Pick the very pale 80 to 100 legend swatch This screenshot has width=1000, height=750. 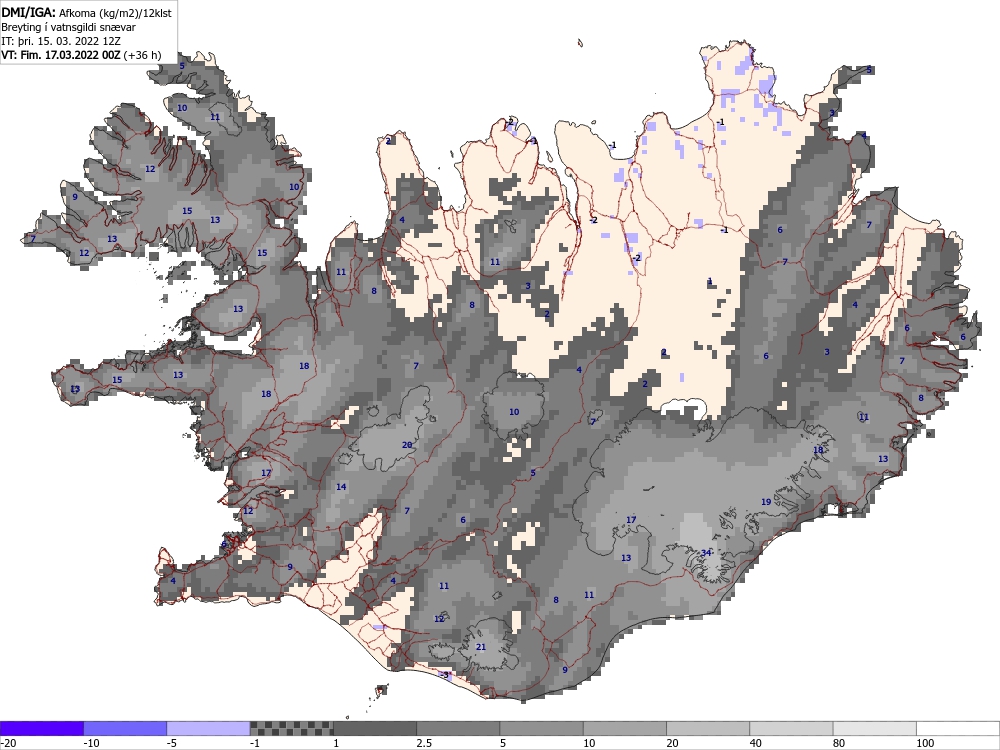pos(875,728)
